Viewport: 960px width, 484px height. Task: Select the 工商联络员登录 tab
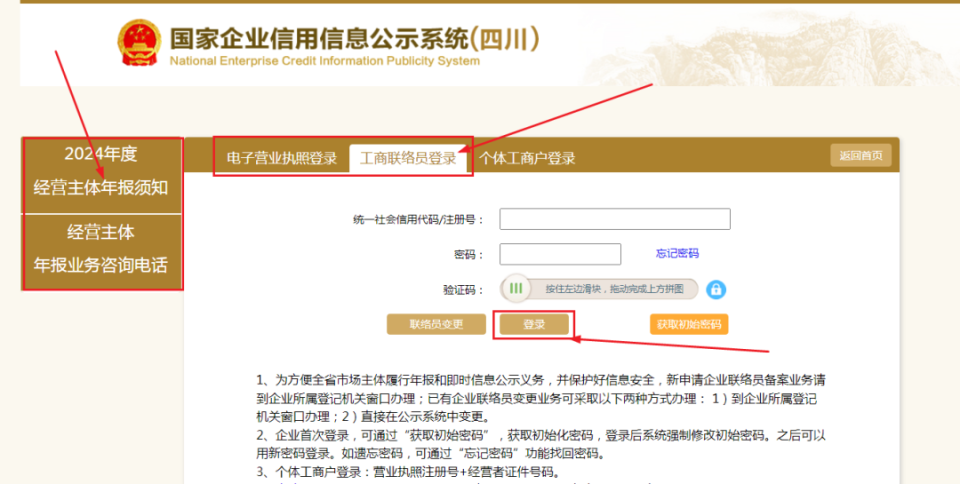(408, 158)
